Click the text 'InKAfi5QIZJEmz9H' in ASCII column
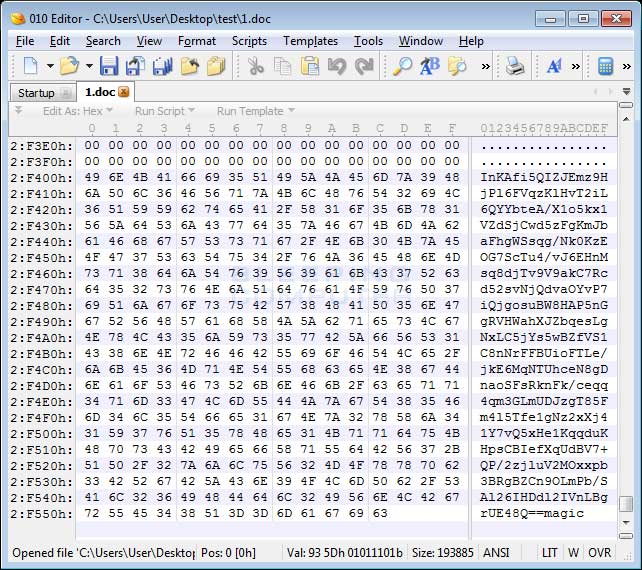The height and width of the screenshot is (570, 642). tap(544, 178)
